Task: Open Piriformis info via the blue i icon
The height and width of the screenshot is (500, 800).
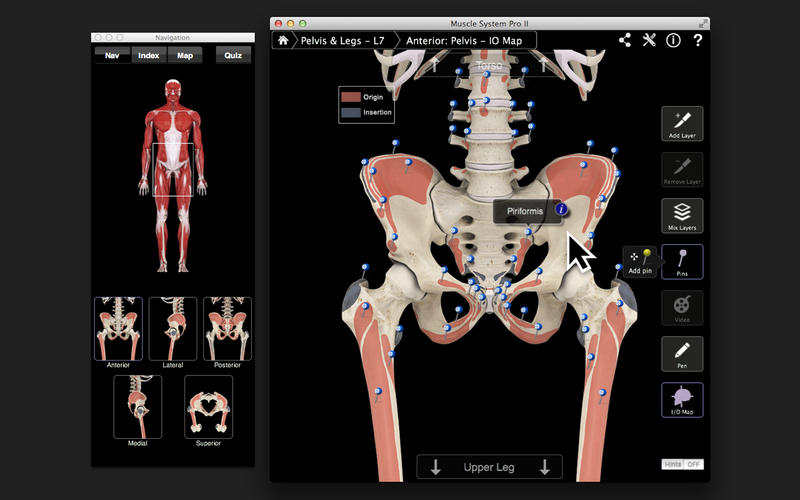Action: pyautogui.click(x=561, y=209)
